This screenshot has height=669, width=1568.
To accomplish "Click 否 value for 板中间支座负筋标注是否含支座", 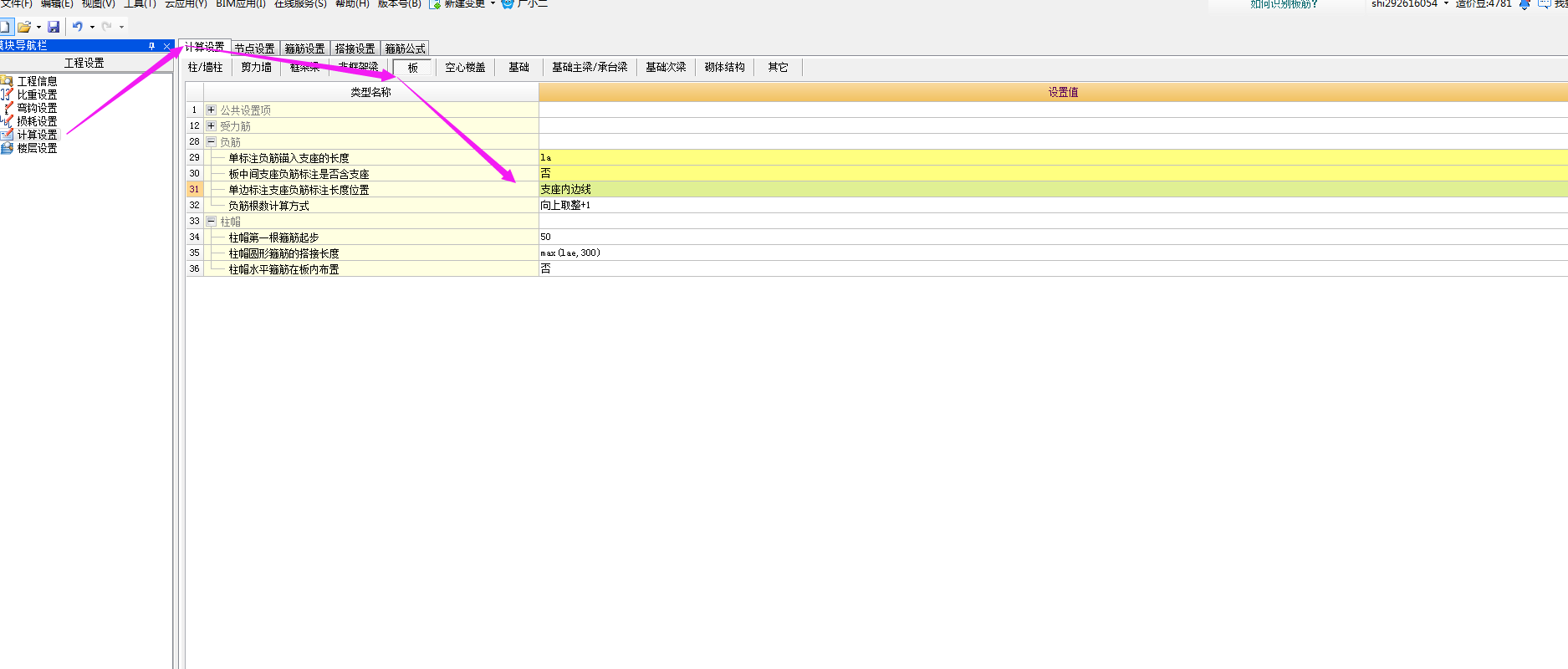I will [x=1053, y=173].
